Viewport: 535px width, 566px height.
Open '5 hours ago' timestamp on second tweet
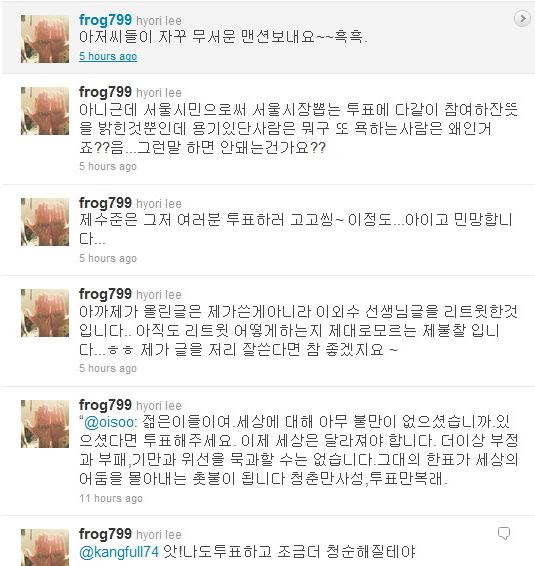[108, 166]
